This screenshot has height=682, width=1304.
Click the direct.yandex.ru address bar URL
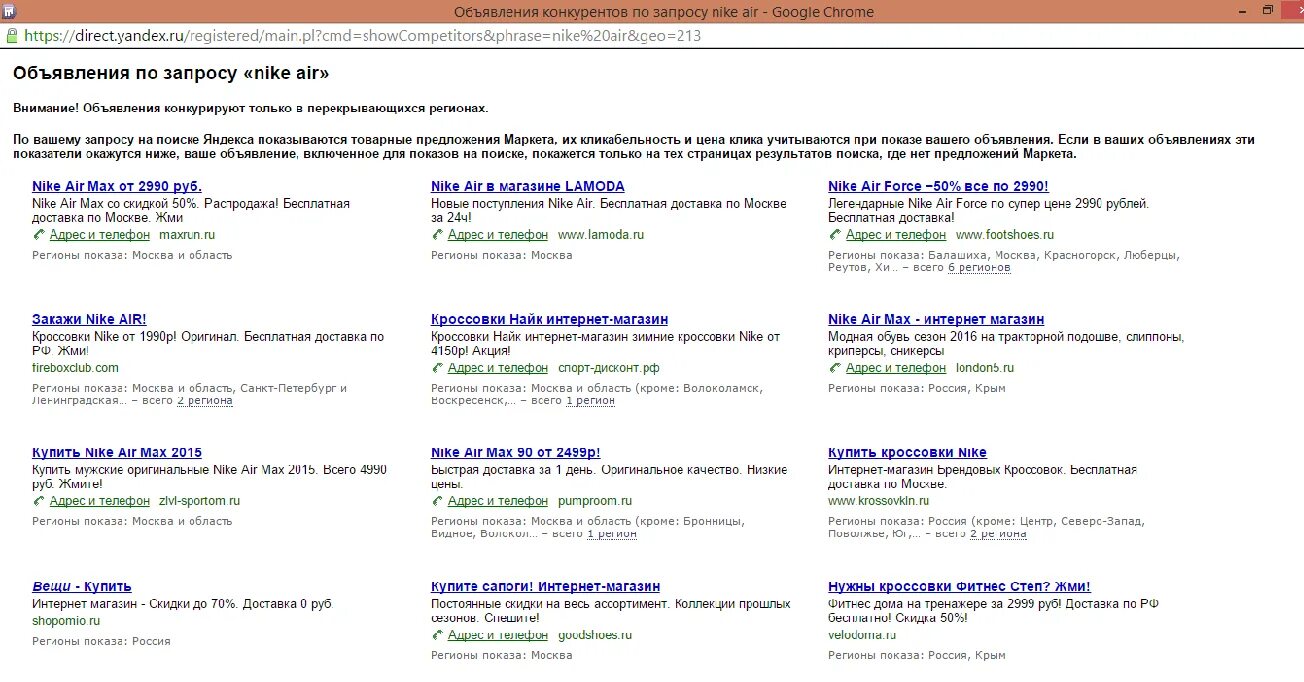pyautogui.click(x=362, y=36)
